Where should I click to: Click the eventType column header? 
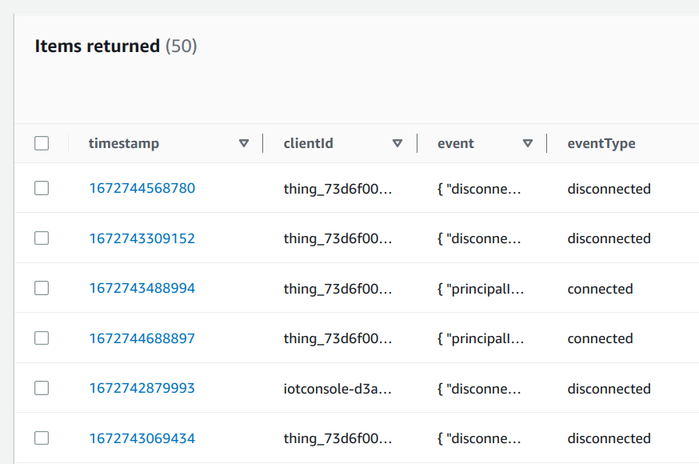[x=601, y=144]
